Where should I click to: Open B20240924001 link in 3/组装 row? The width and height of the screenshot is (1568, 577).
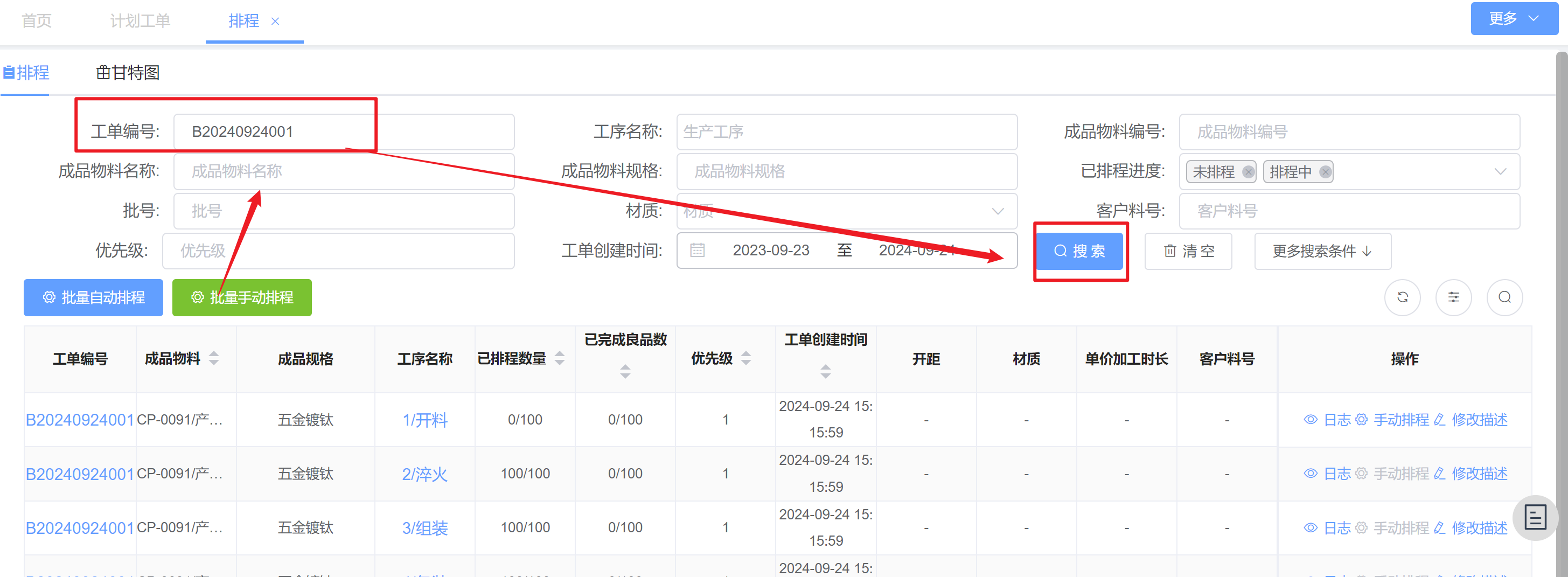80,527
